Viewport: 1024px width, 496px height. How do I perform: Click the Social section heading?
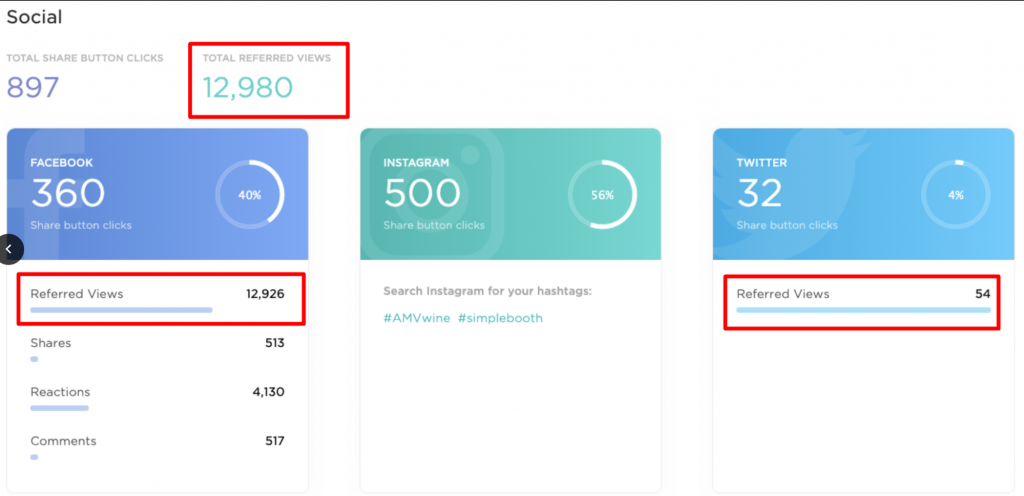click(35, 17)
